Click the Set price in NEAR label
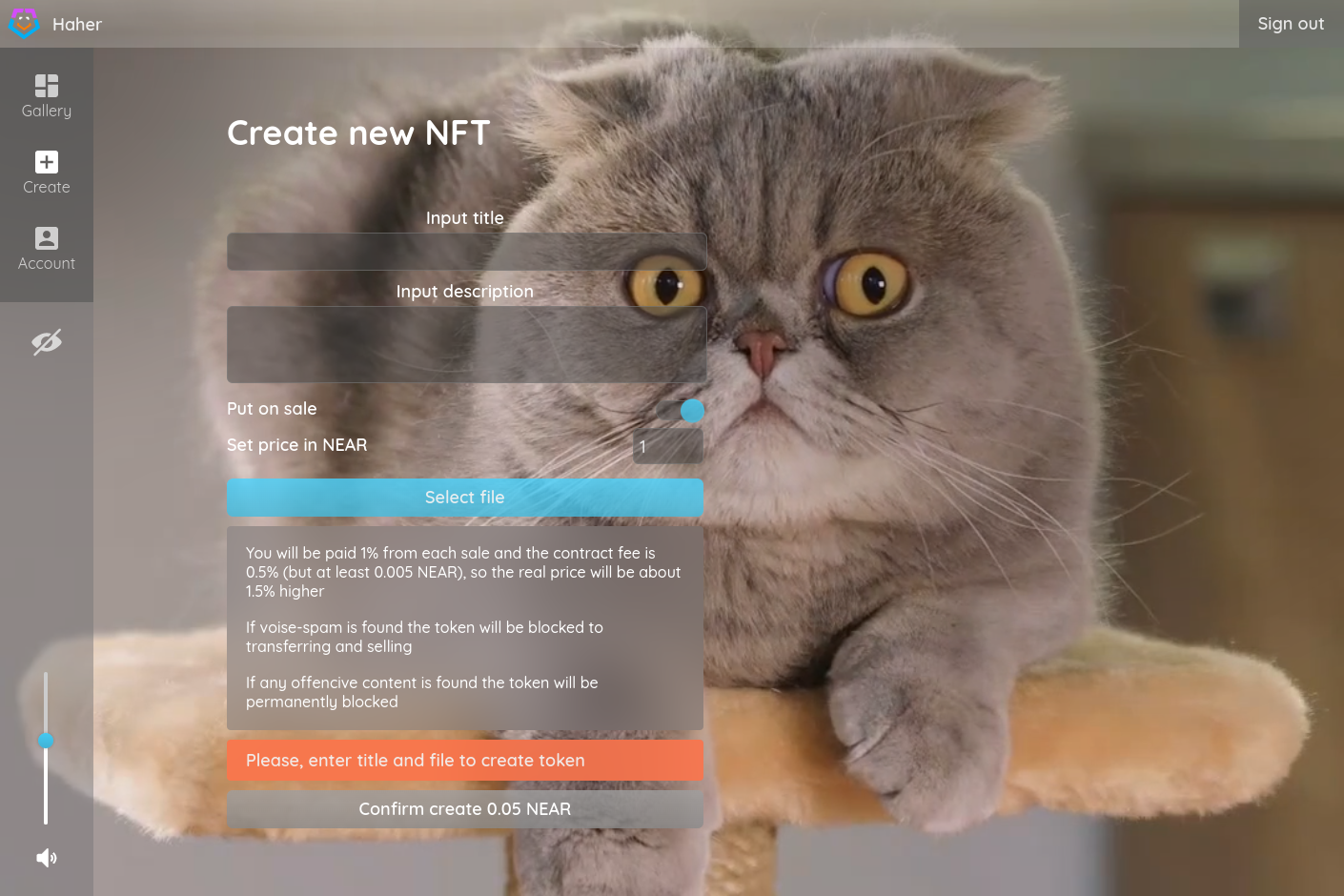Screen dimensions: 1344x896 296,445
